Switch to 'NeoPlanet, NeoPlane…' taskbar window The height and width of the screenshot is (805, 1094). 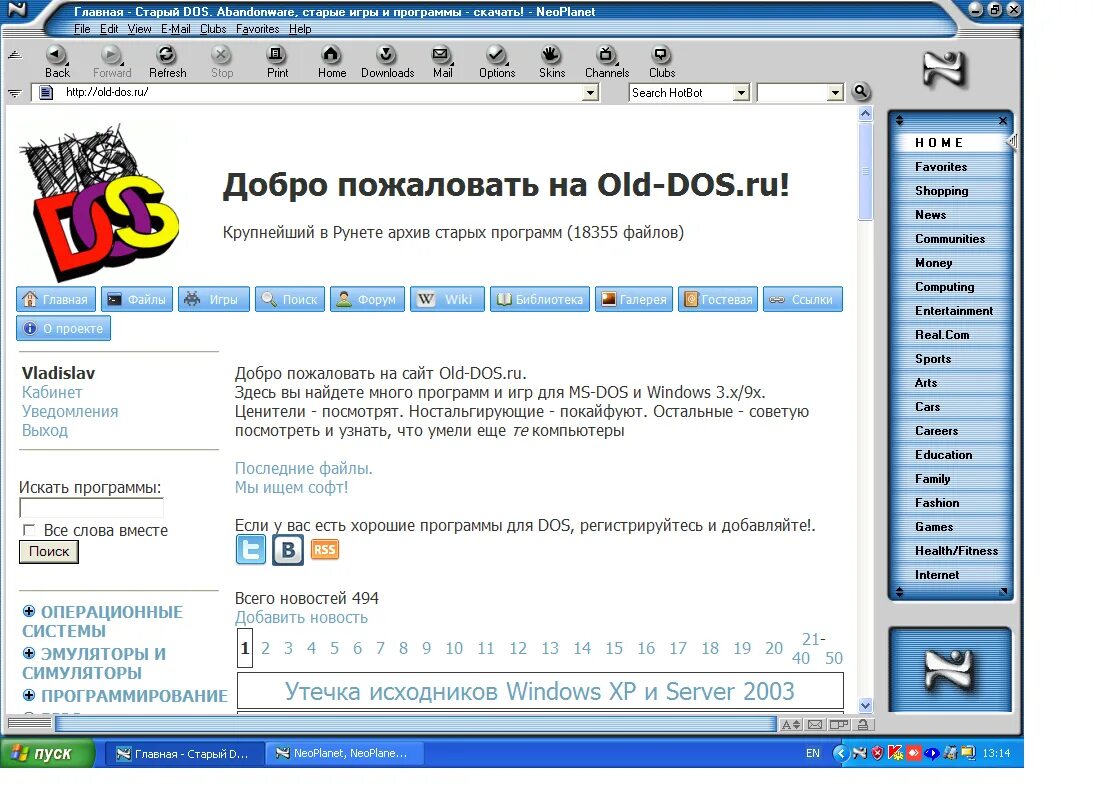click(x=344, y=753)
